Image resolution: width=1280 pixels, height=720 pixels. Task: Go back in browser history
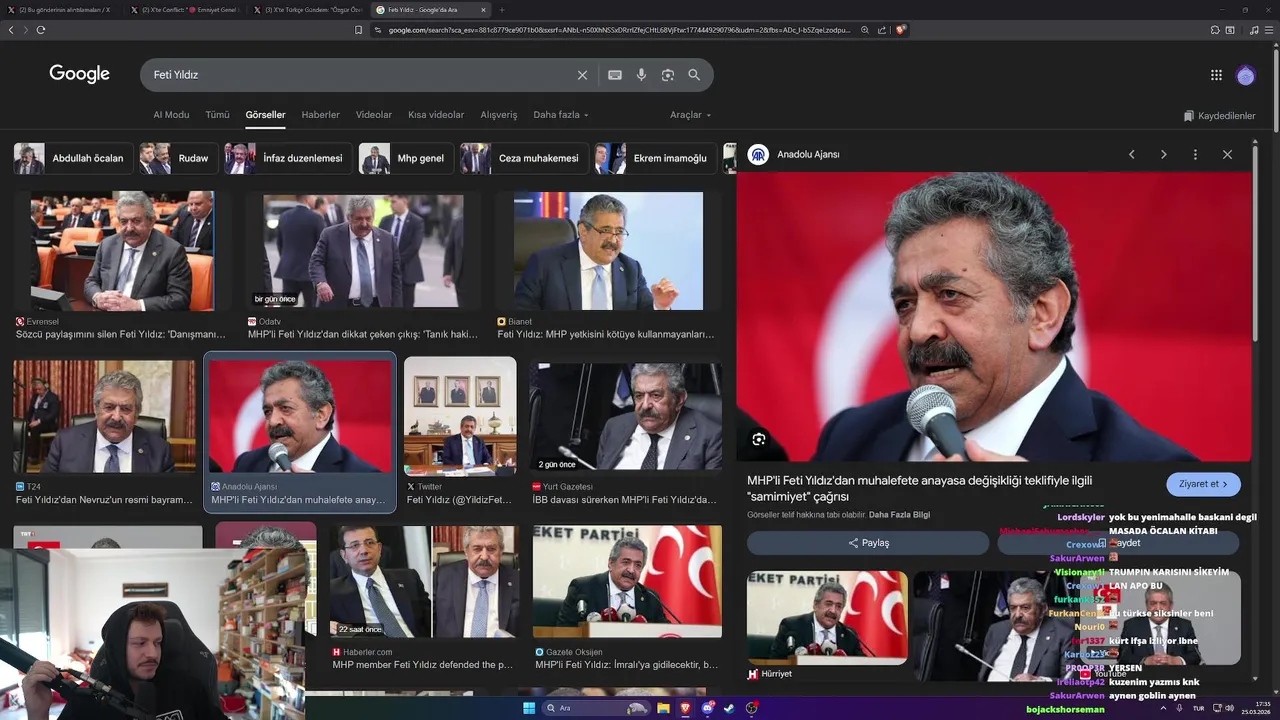pyautogui.click(x=11, y=30)
